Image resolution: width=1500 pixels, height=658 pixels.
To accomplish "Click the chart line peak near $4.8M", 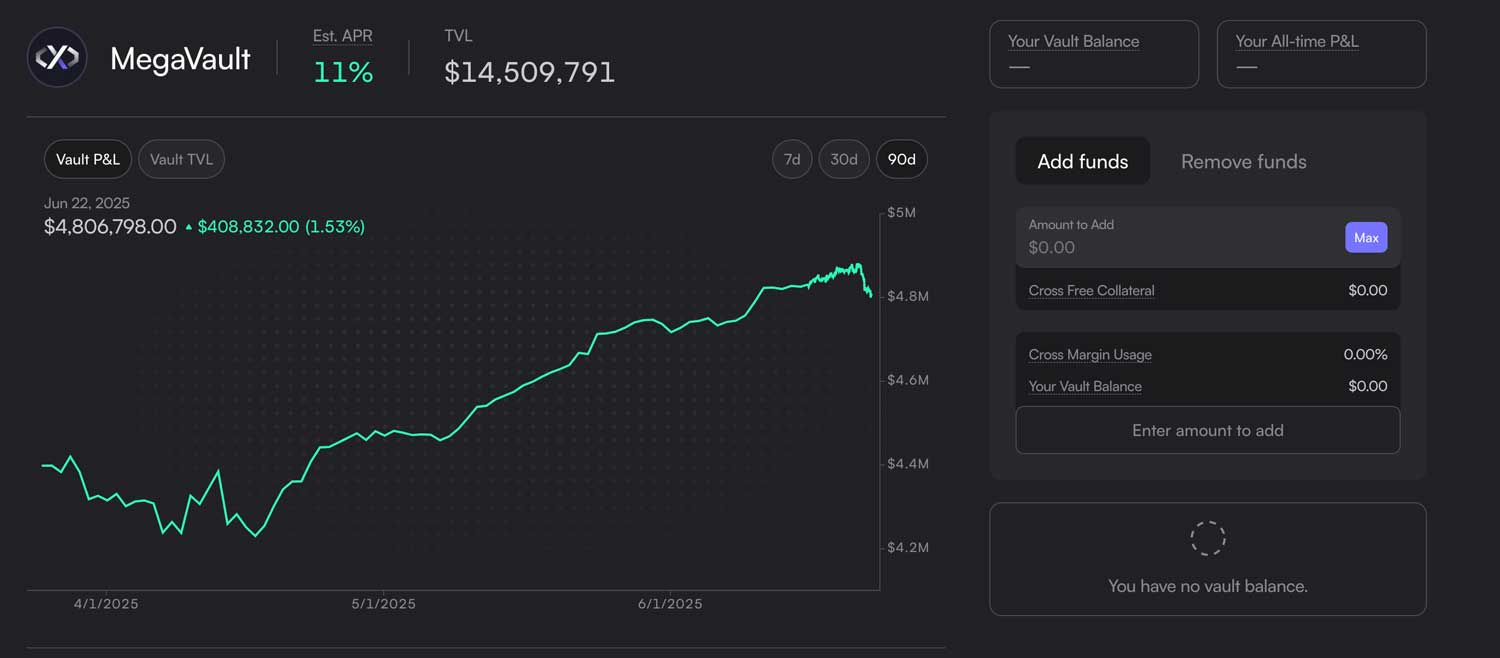I will [856, 266].
